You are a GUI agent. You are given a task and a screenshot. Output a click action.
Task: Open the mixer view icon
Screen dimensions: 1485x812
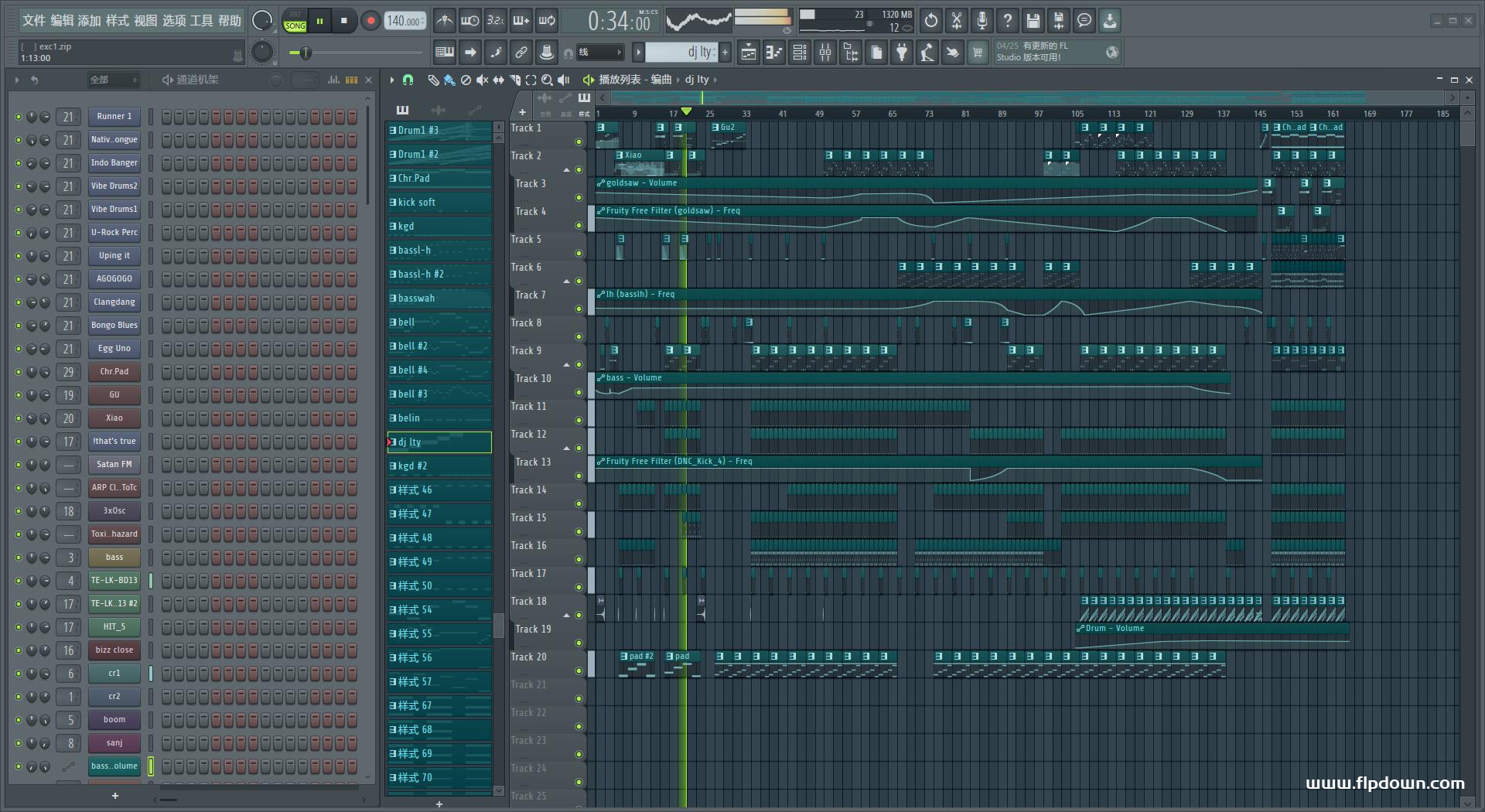pos(825,53)
